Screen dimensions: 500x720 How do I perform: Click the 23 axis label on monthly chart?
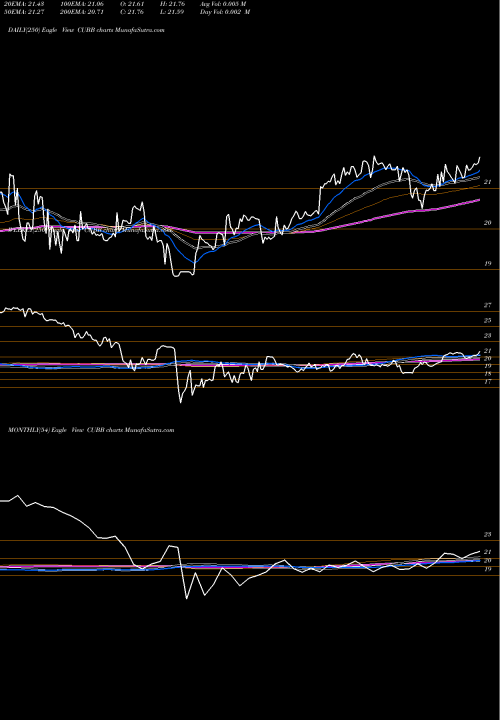coord(488,534)
